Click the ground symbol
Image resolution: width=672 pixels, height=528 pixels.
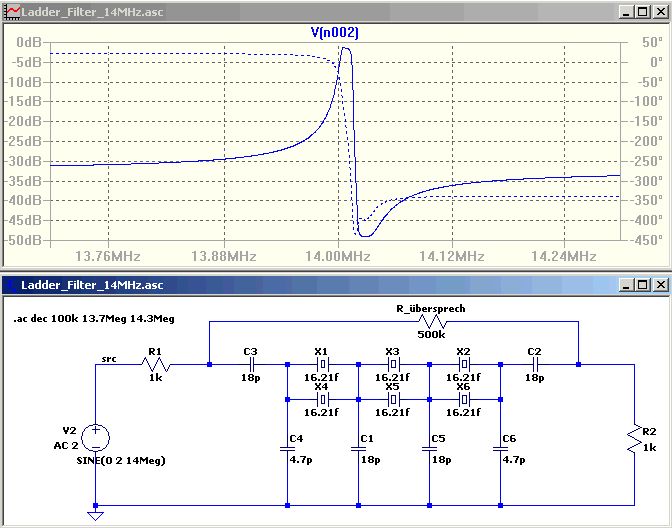click(x=96, y=516)
